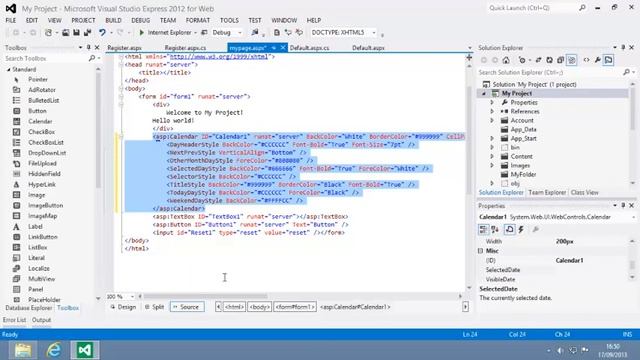640x360 pixels.
Task: Switch to Source view
Action: coord(187,307)
